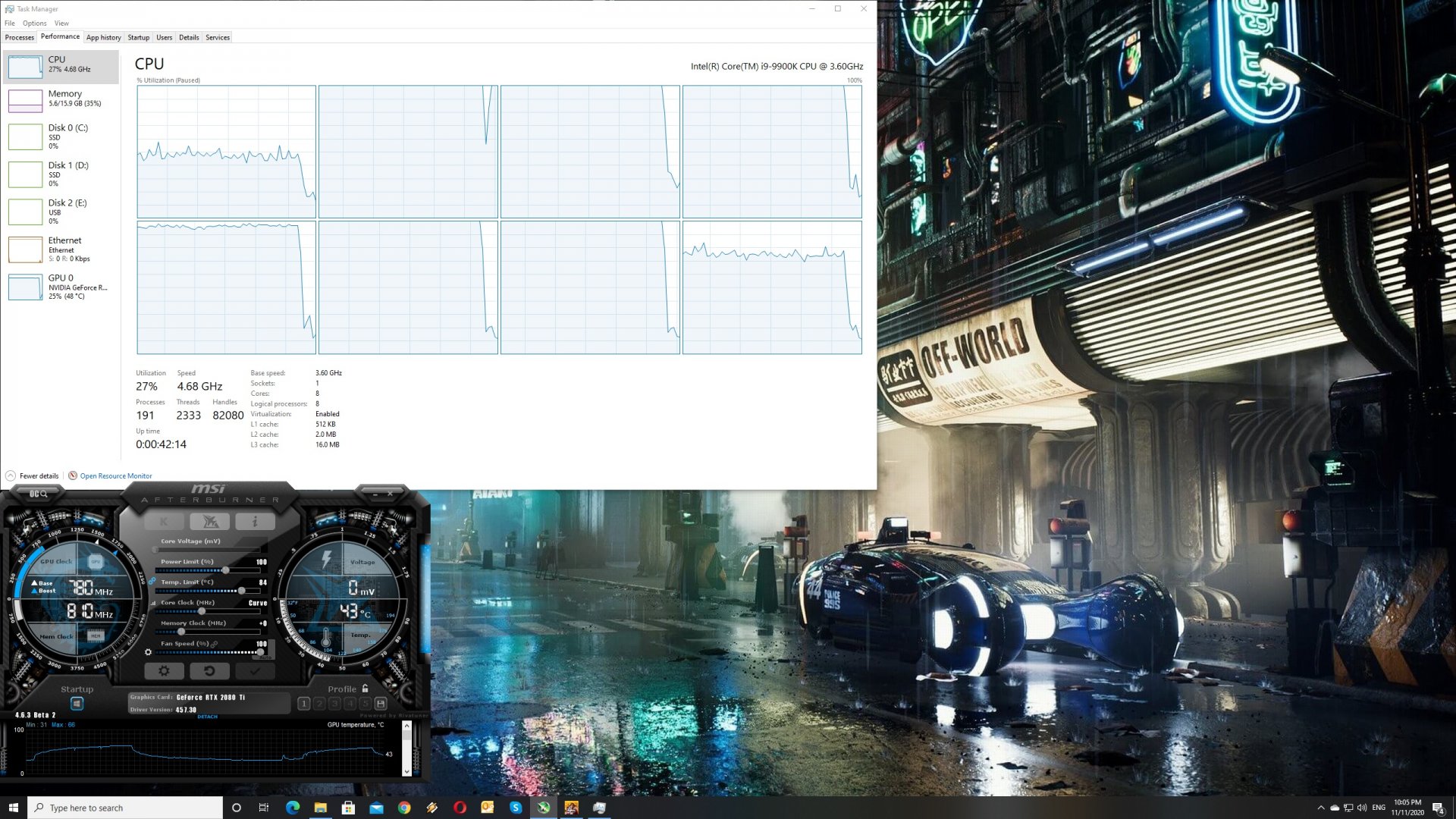
Task: Reset Afterburner settings using the circular arrow icon
Action: [211, 670]
